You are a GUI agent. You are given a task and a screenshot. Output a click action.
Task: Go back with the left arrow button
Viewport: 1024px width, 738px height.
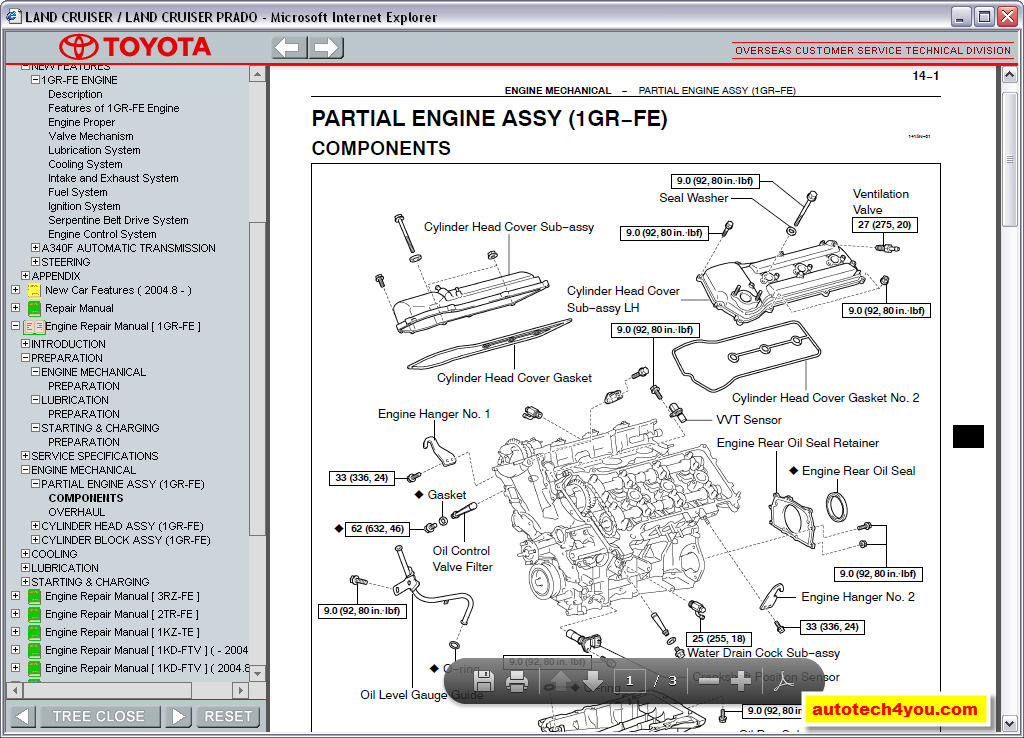[x=288, y=47]
